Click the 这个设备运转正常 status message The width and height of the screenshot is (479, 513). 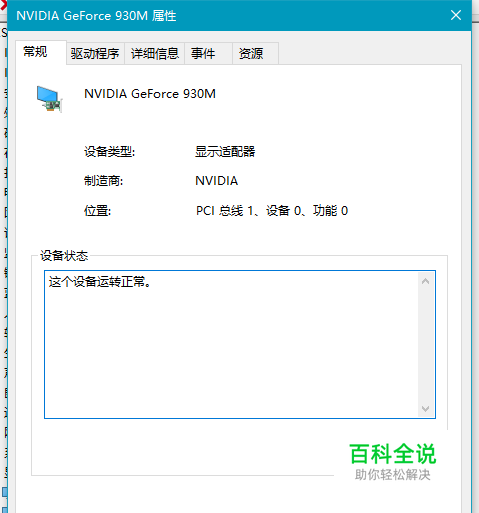pyautogui.click(x=100, y=282)
